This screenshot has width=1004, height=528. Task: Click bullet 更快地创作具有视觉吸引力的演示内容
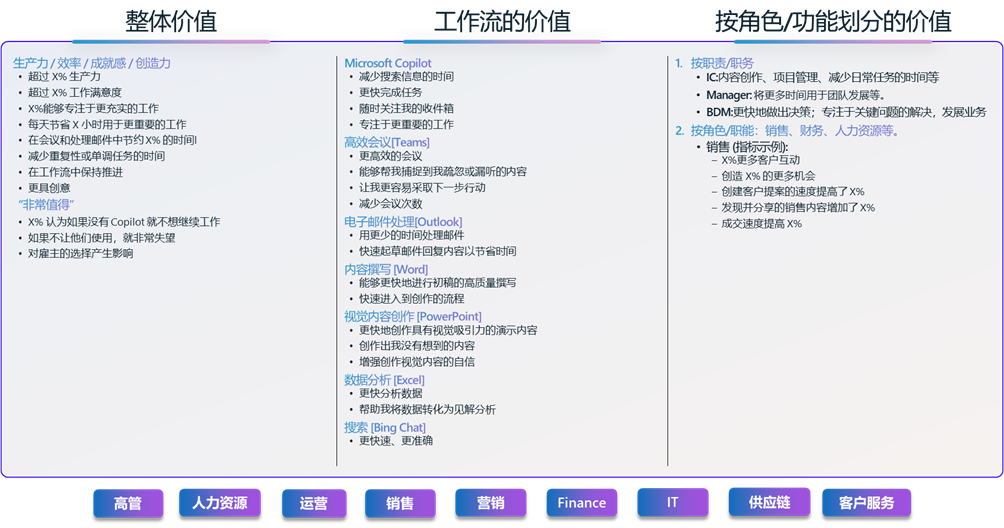(x=448, y=330)
